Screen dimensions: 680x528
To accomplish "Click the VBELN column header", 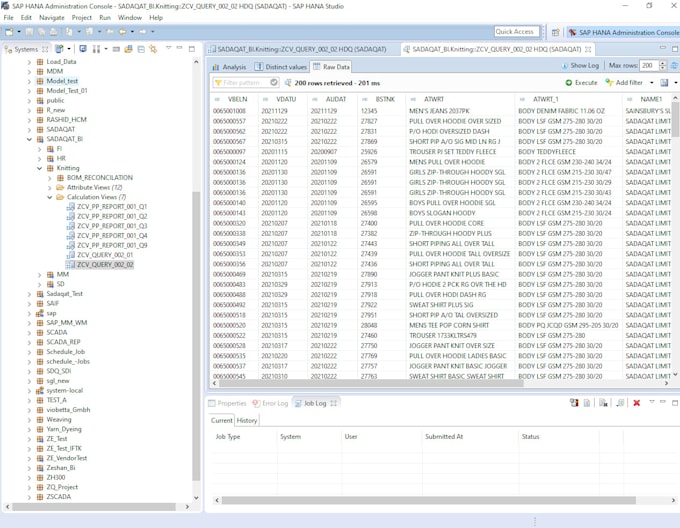I will 237,99.
